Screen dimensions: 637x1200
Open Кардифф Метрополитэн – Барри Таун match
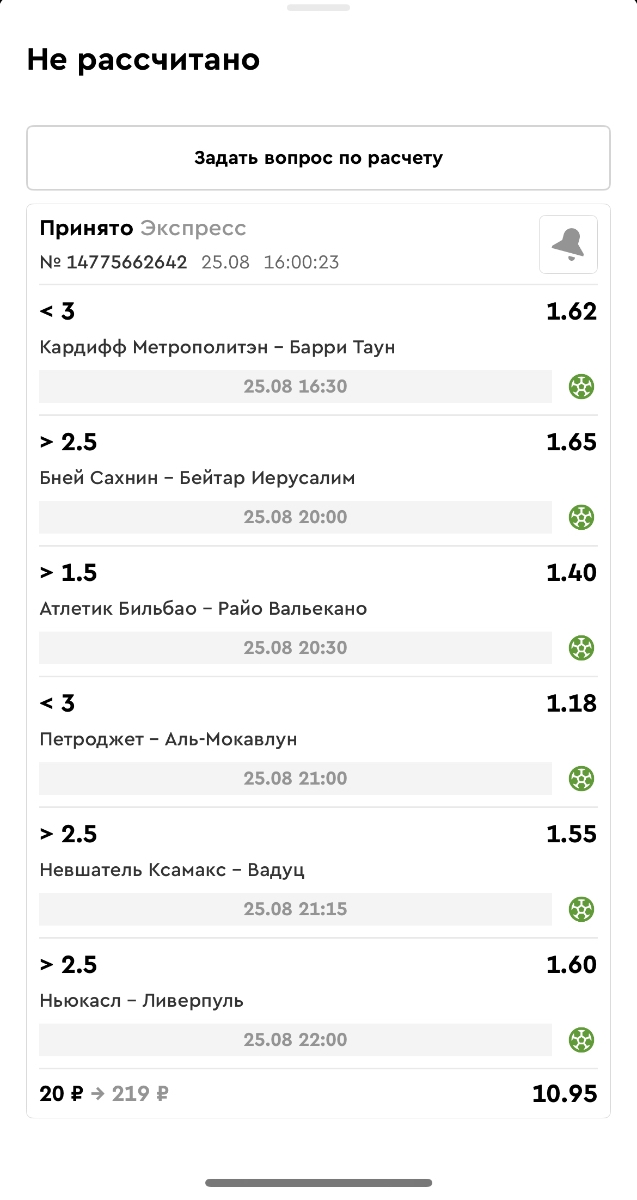[x=217, y=347]
